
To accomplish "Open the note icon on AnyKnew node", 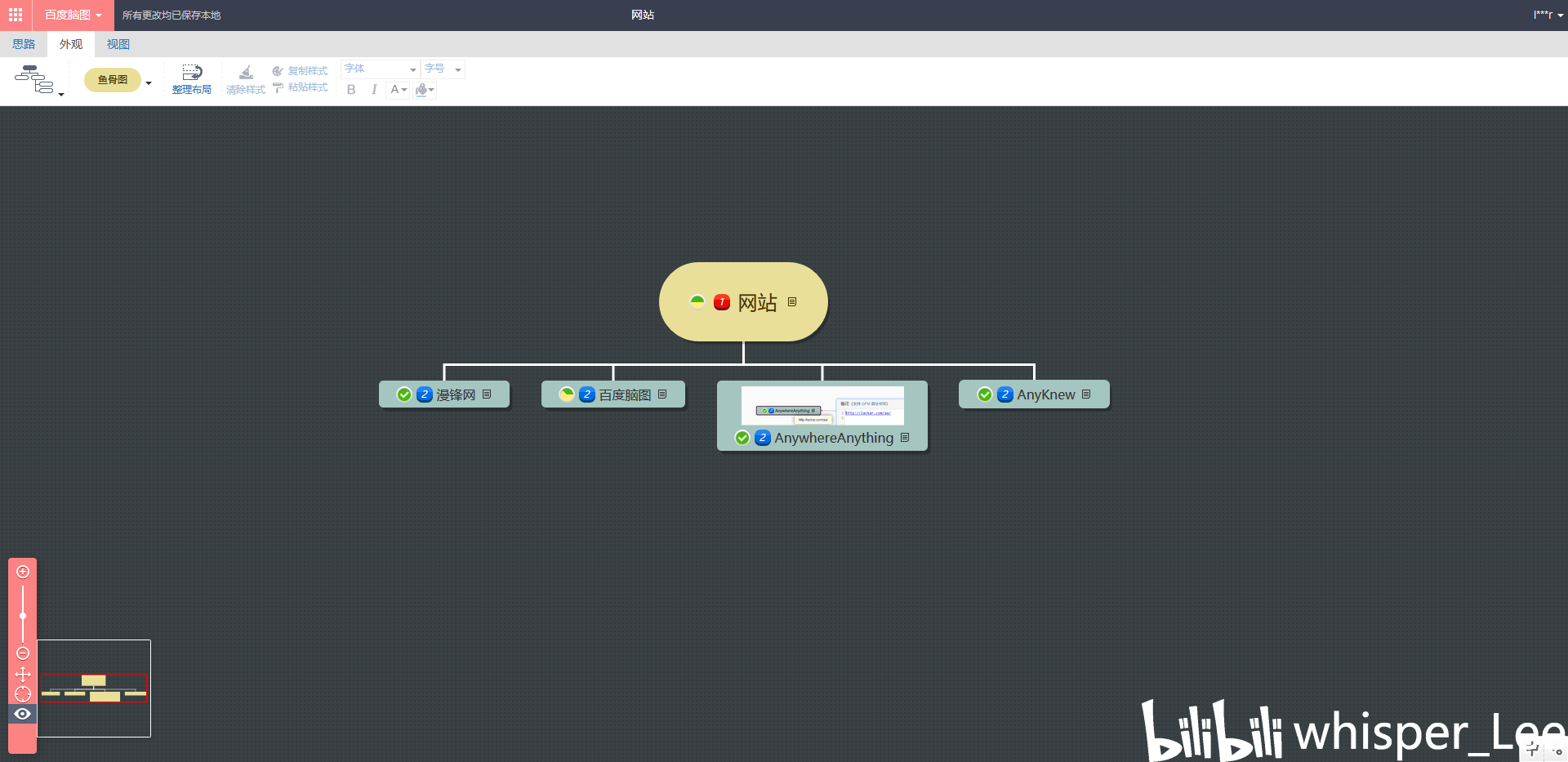I will [x=1086, y=394].
